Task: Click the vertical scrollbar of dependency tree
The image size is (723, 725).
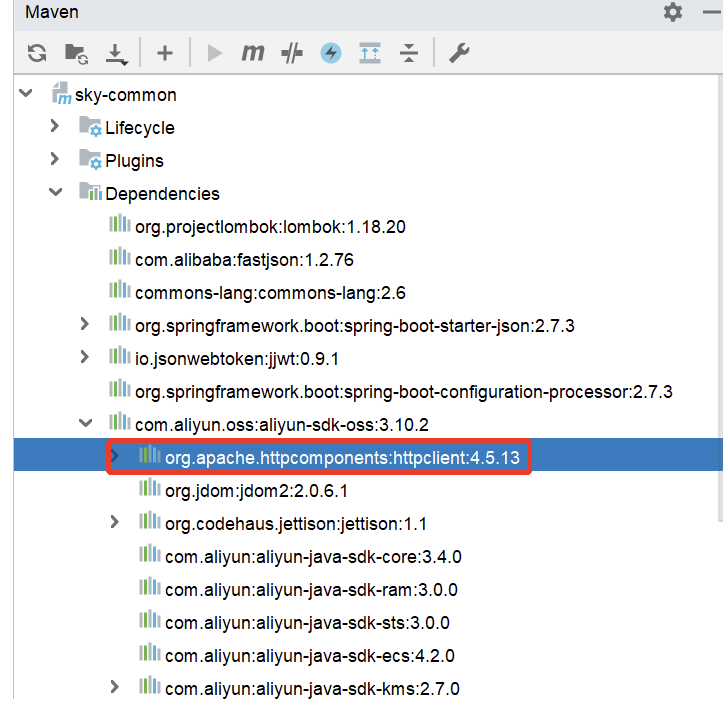Action: [720, 298]
